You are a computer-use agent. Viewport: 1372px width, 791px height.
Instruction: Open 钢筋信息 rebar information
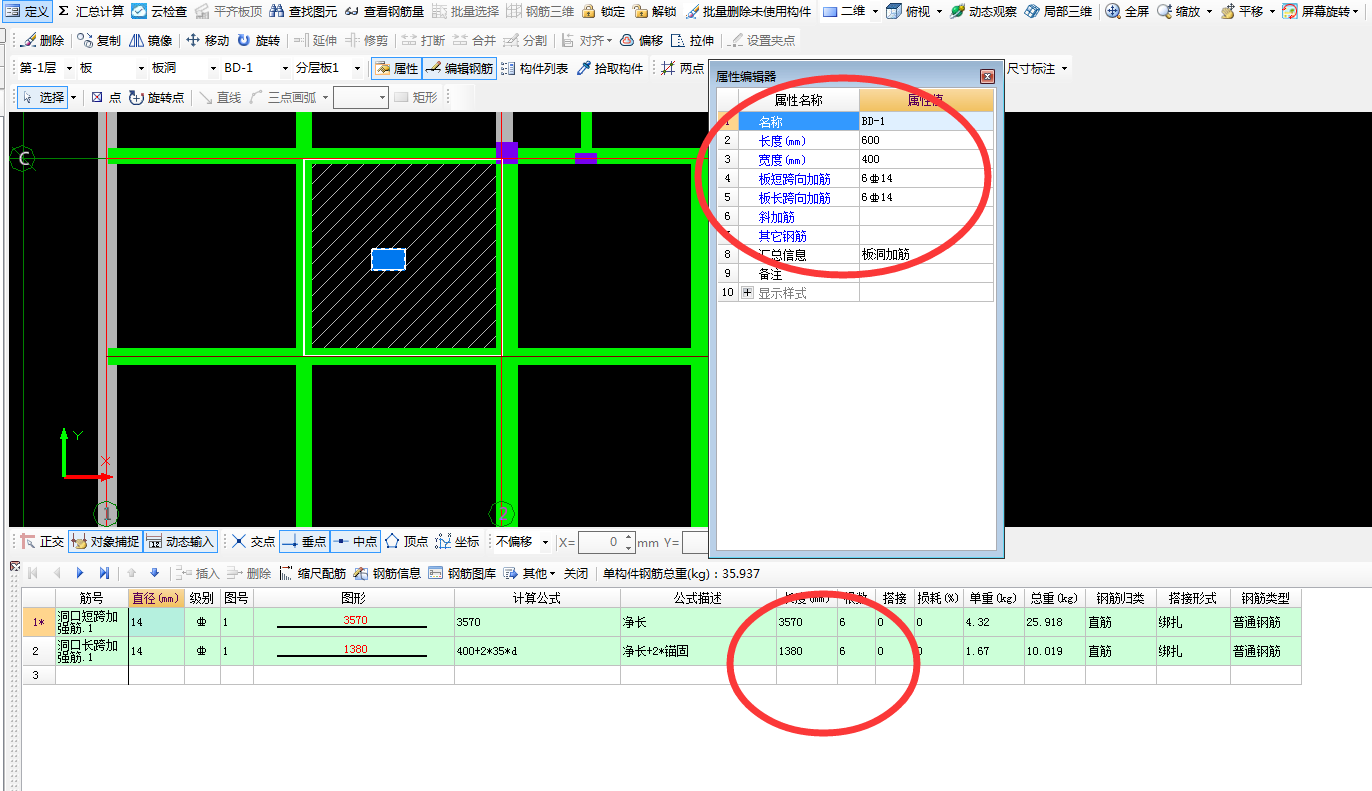(387, 573)
